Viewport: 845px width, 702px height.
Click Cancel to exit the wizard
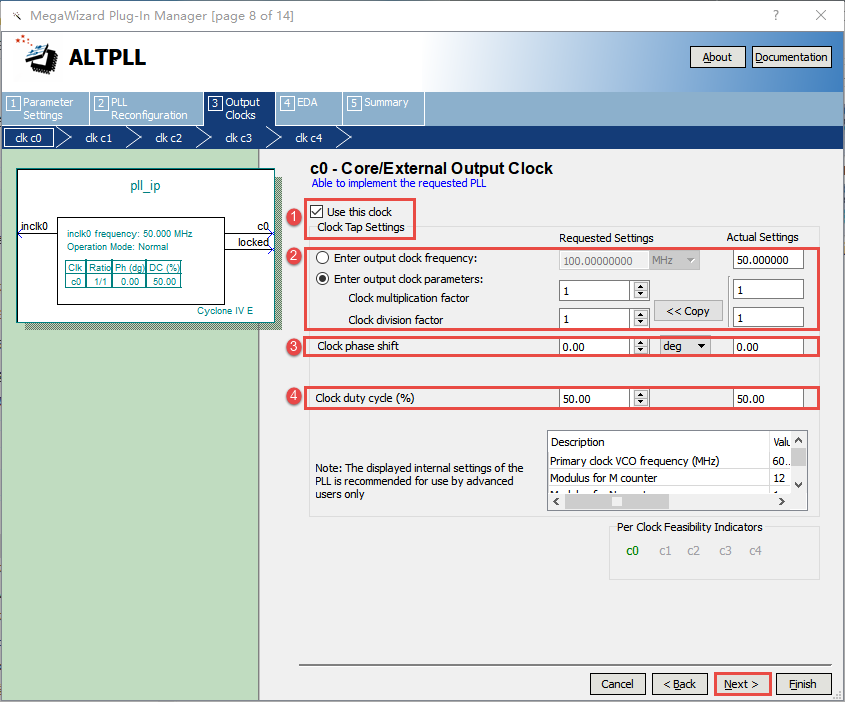click(x=618, y=684)
